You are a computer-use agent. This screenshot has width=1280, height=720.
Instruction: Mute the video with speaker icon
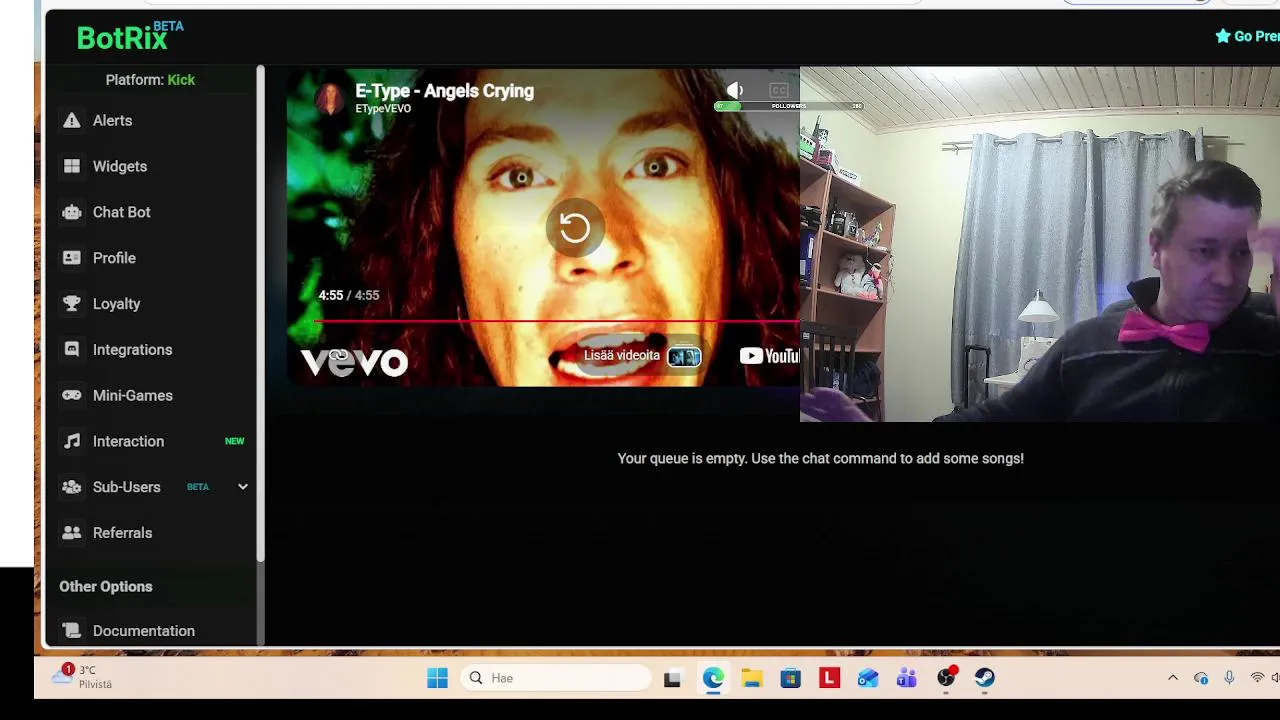(735, 90)
